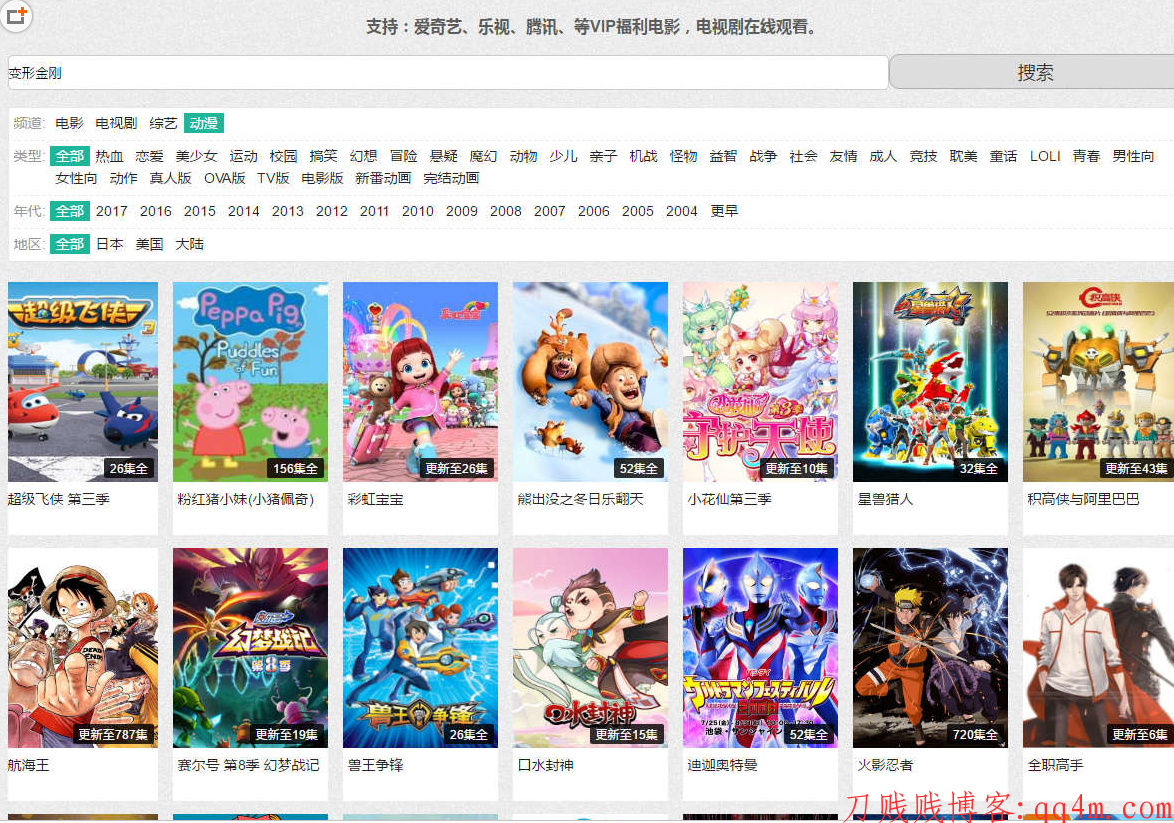
Task: Filter by year 2015
Action: [200, 211]
